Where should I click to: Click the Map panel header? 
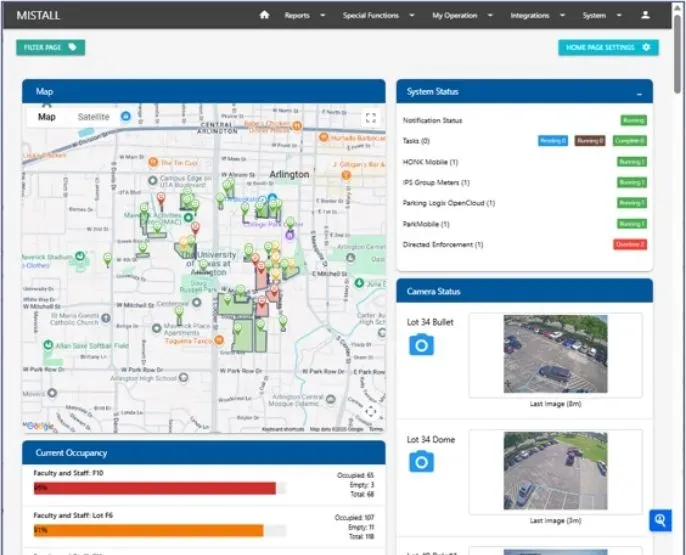click(204, 91)
